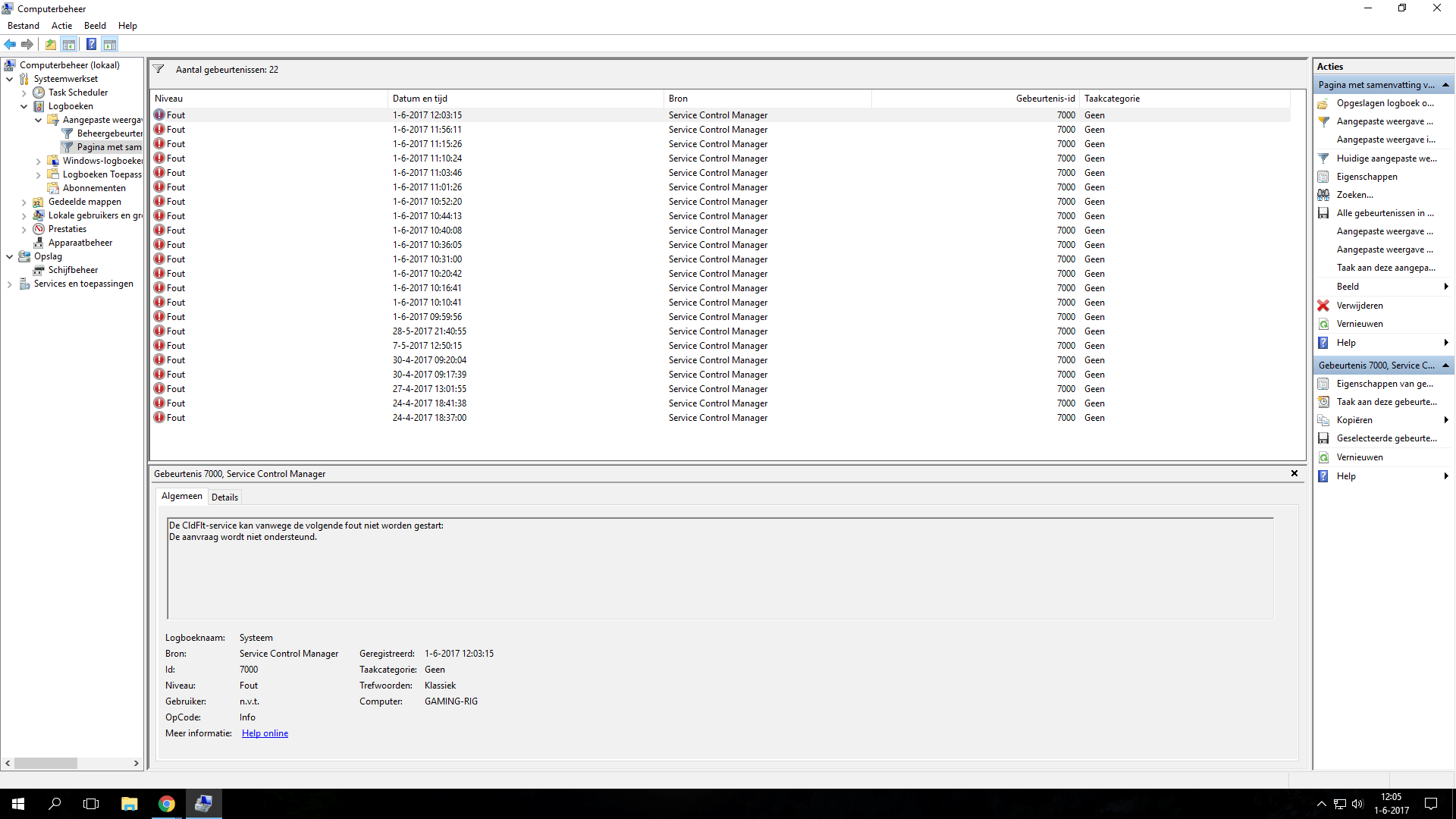Switch to the Details tab
The height and width of the screenshot is (819, 1456).
[x=224, y=497]
